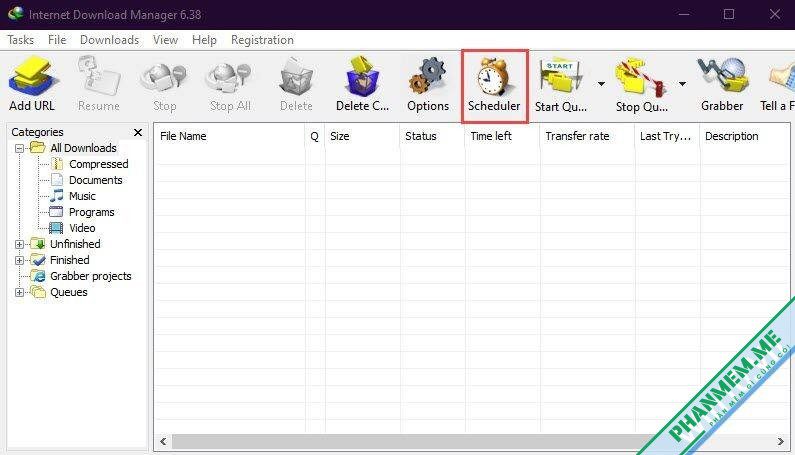Click horizontal scrollbar right arrow

tap(781, 441)
